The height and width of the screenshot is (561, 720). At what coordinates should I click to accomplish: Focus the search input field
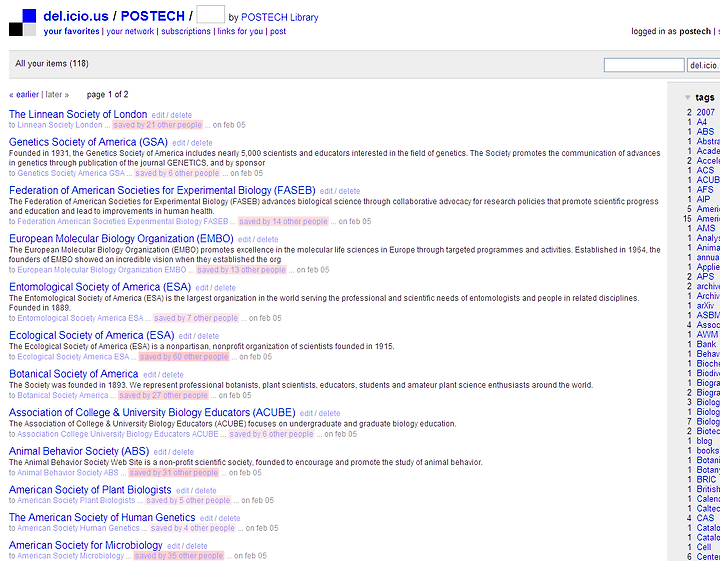(x=644, y=66)
